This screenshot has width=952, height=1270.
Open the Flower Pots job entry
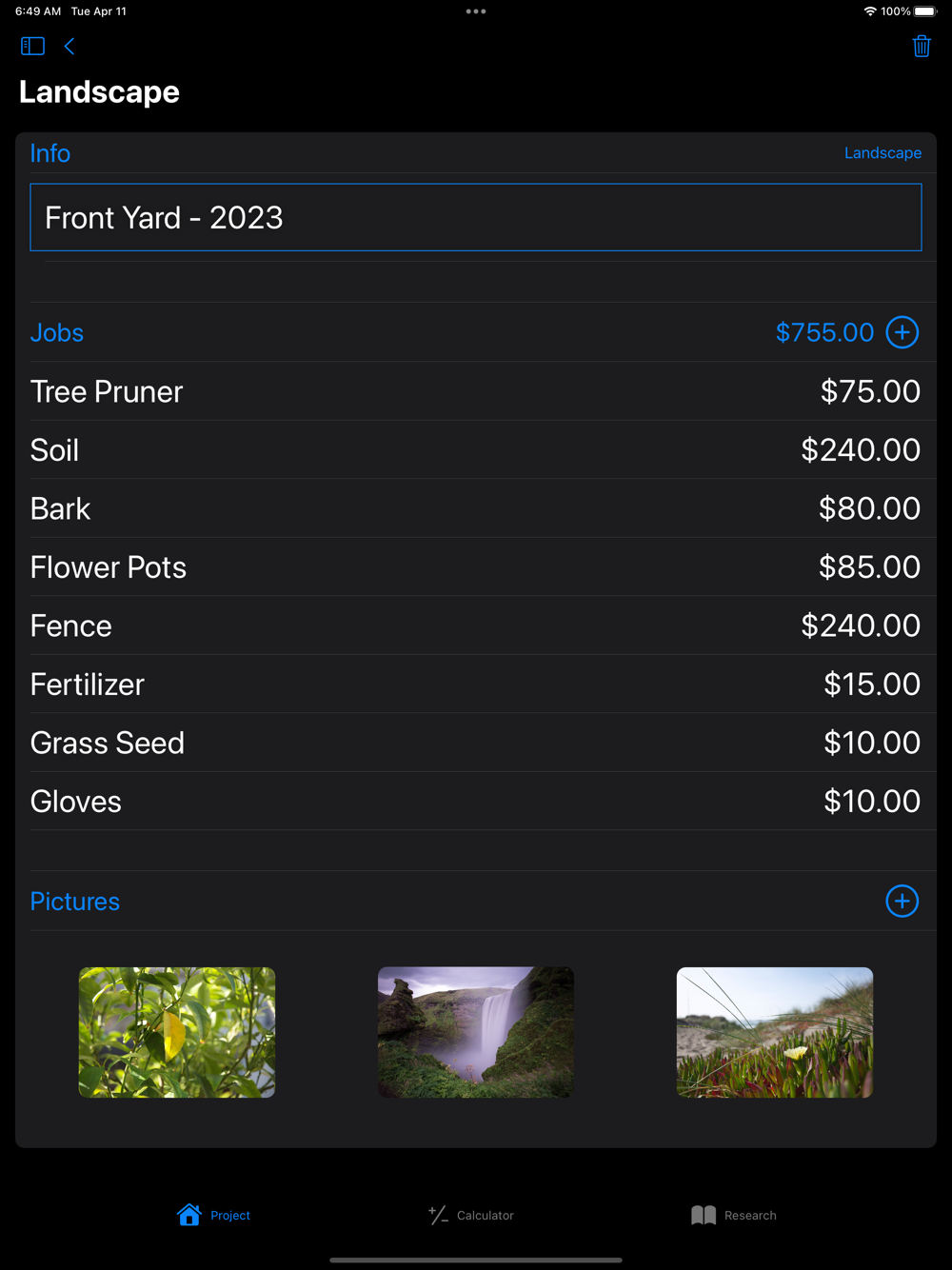point(476,566)
